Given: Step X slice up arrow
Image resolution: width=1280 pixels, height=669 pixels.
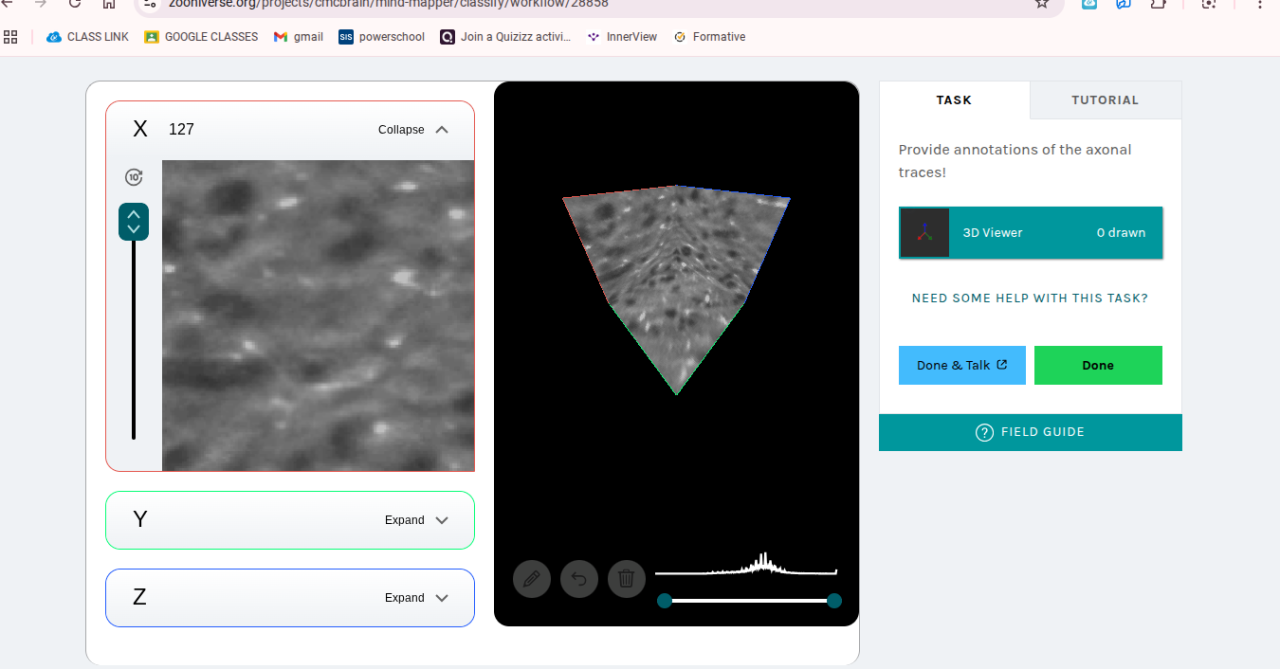Looking at the screenshot, I should click(x=134, y=214).
